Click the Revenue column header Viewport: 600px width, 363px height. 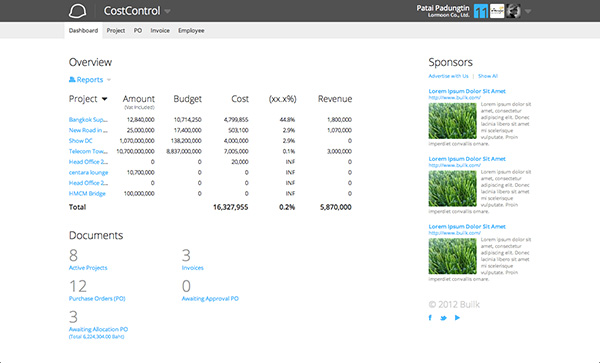[x=335, y=99]
